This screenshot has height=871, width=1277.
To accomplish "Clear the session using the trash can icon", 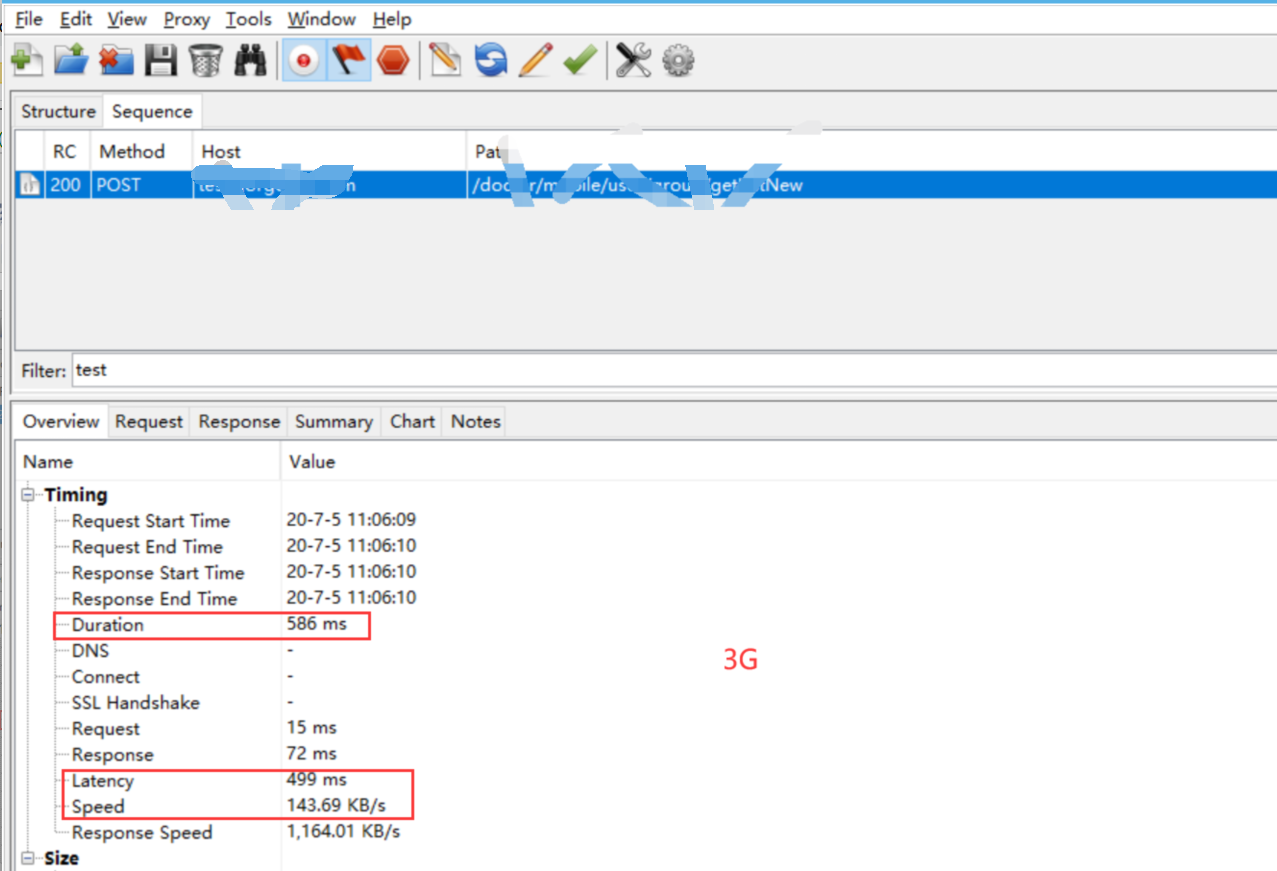I will tap(205, 62).
